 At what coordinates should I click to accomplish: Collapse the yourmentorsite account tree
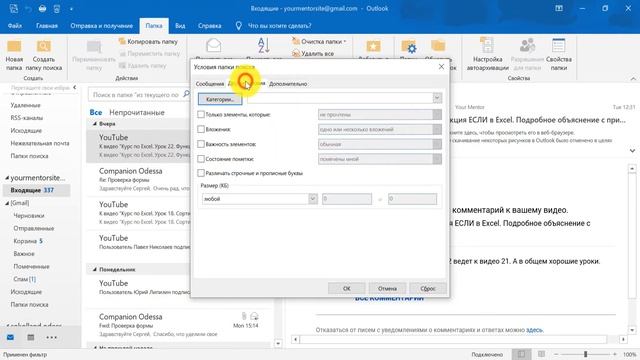[x=7, y=178]
